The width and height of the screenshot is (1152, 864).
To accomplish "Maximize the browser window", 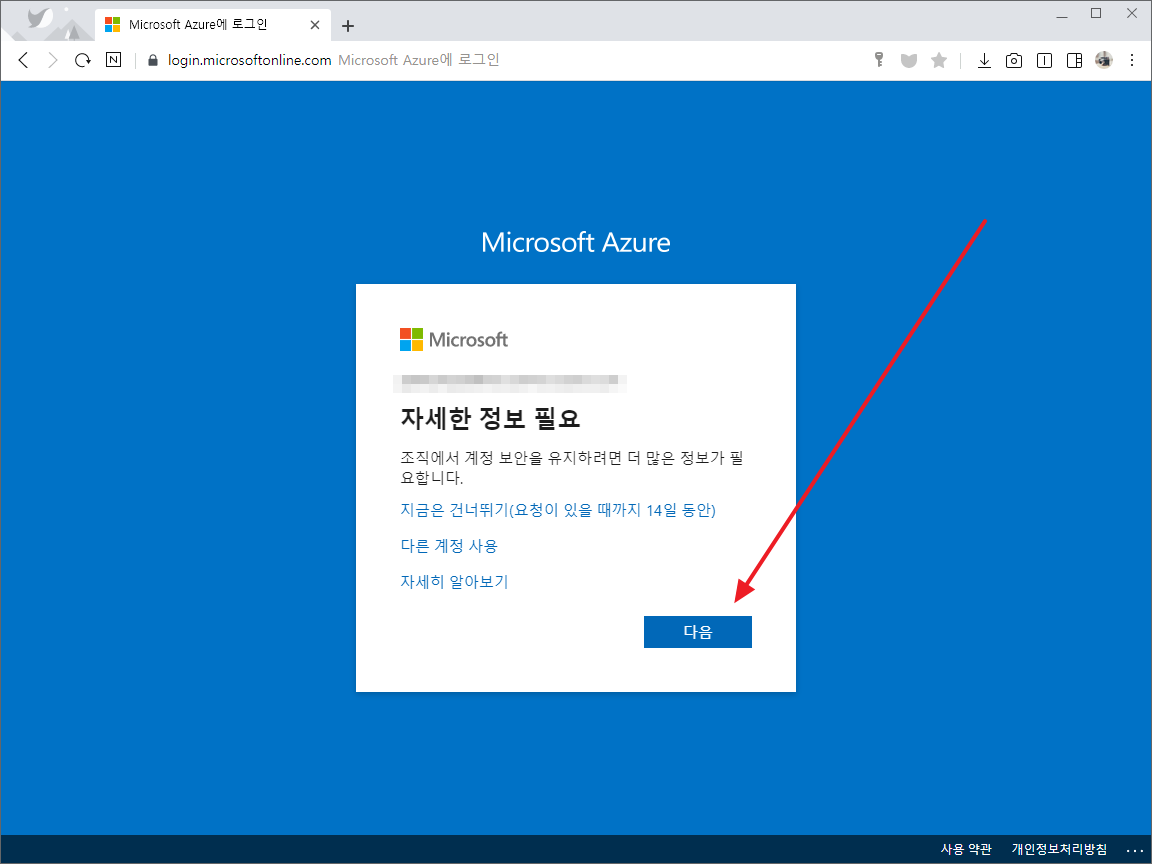I will pos(1096,13).
